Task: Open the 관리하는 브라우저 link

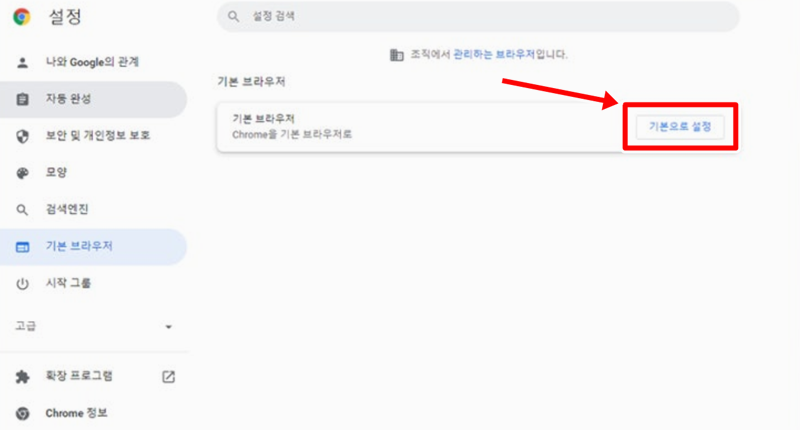Action: 494,54
